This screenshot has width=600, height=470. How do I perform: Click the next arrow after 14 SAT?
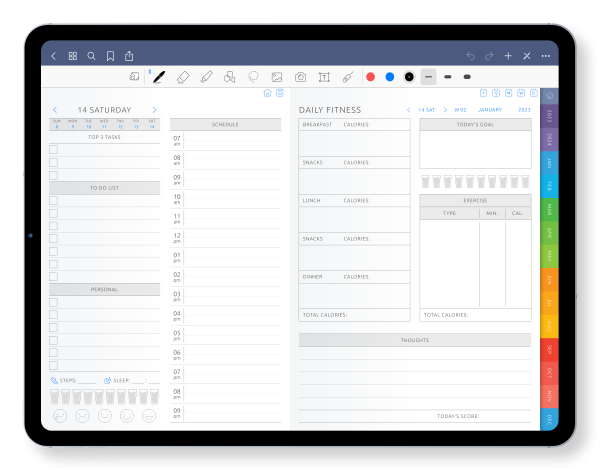coord(445,110)
